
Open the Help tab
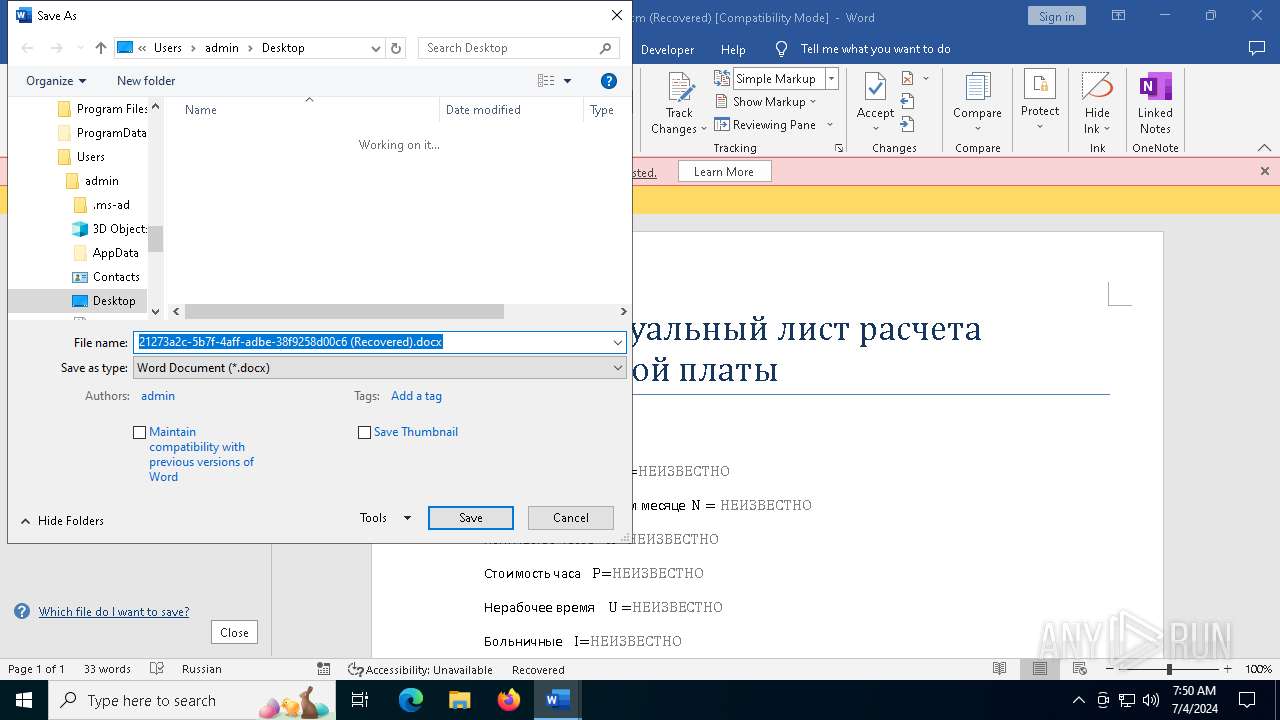tap(733, 49)
